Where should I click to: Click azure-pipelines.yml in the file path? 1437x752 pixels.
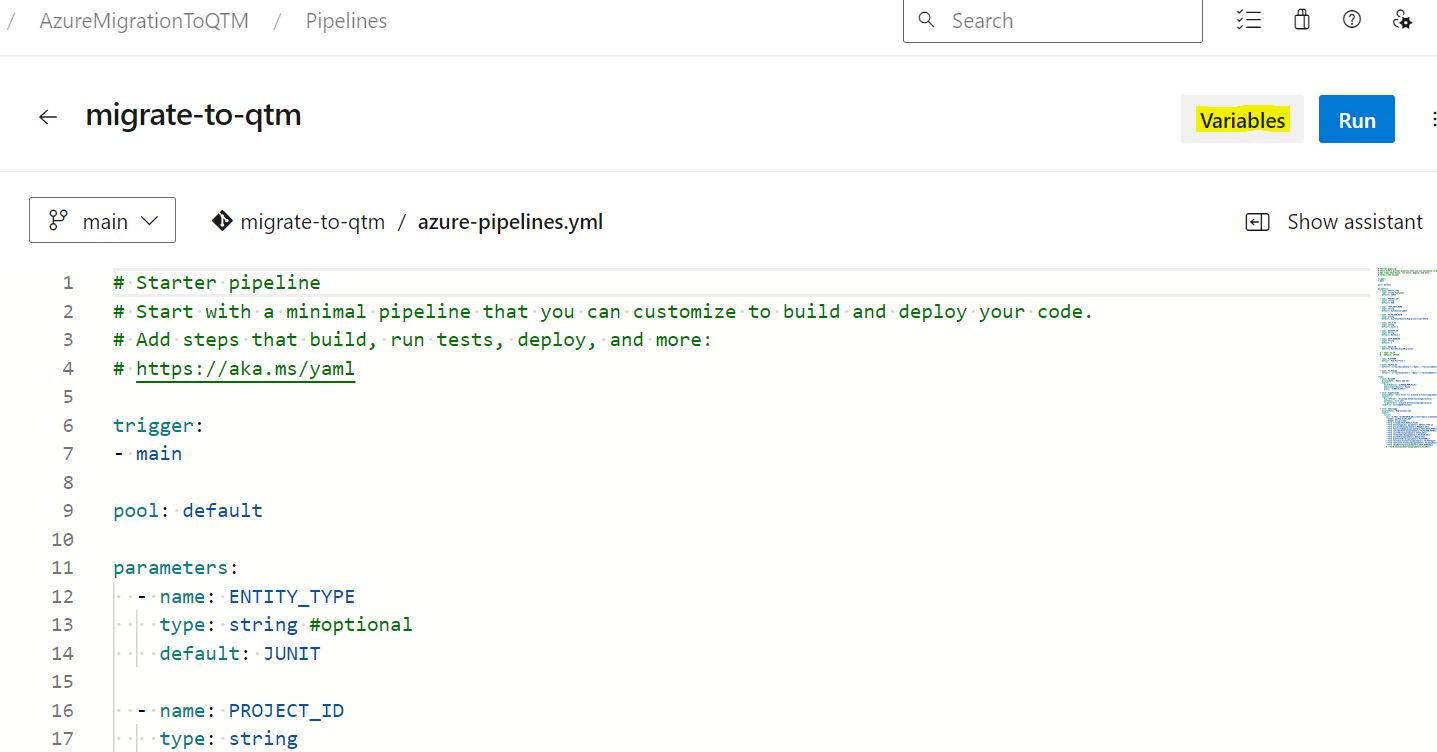(510, 221)
